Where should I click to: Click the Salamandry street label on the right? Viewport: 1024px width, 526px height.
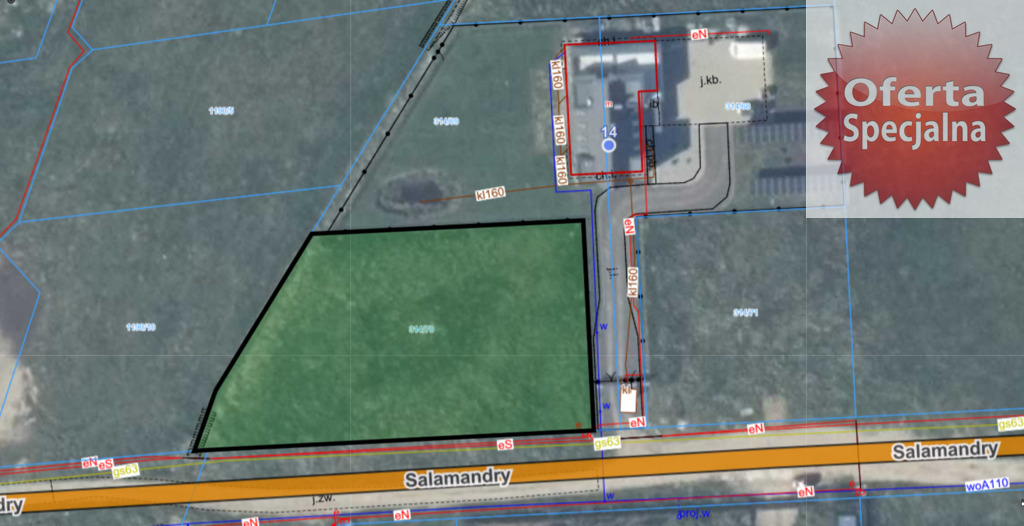coord(945,451)
